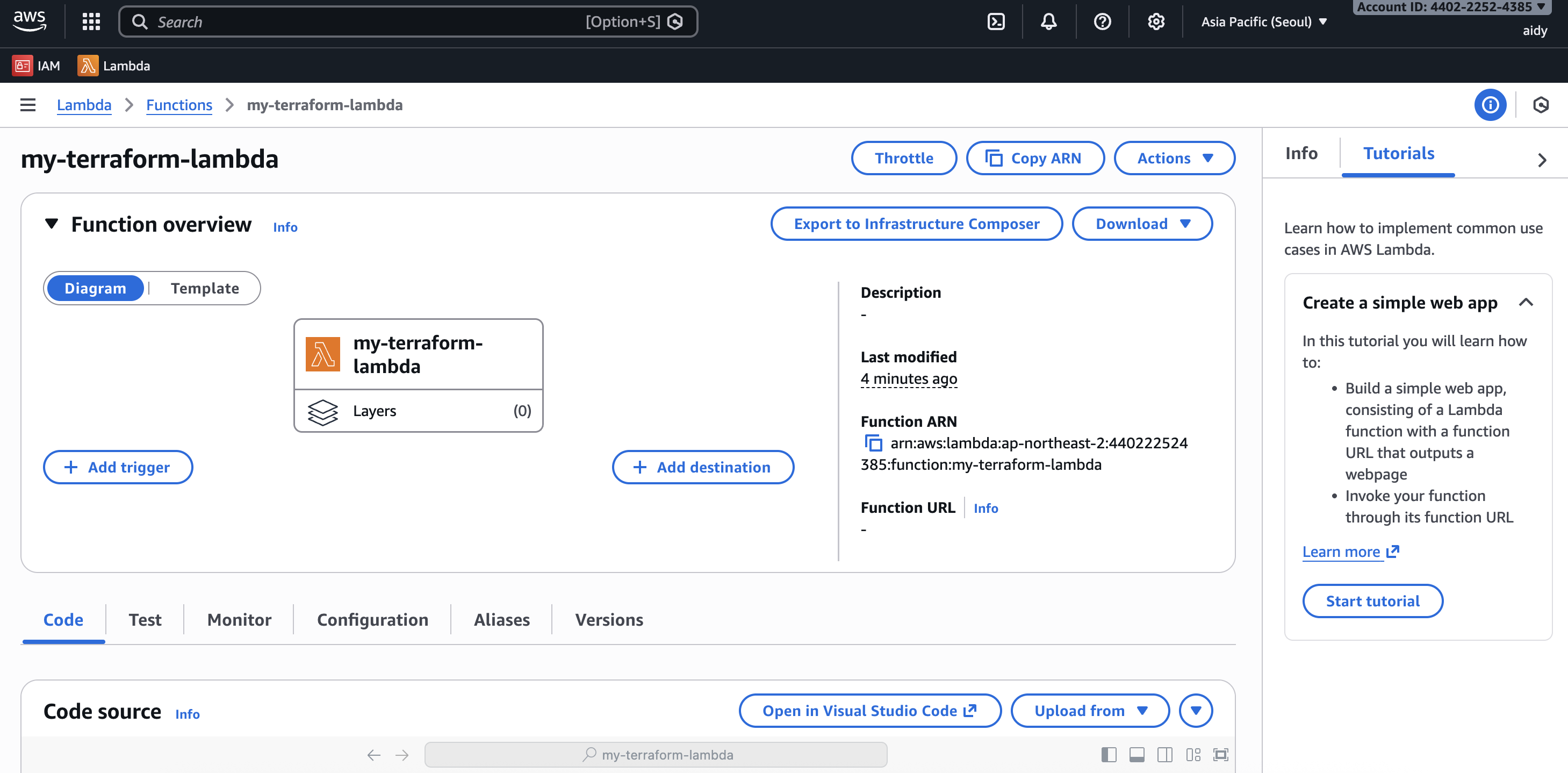
Task: Expand the Download dropdown
Action: (x=1142, y=224)
